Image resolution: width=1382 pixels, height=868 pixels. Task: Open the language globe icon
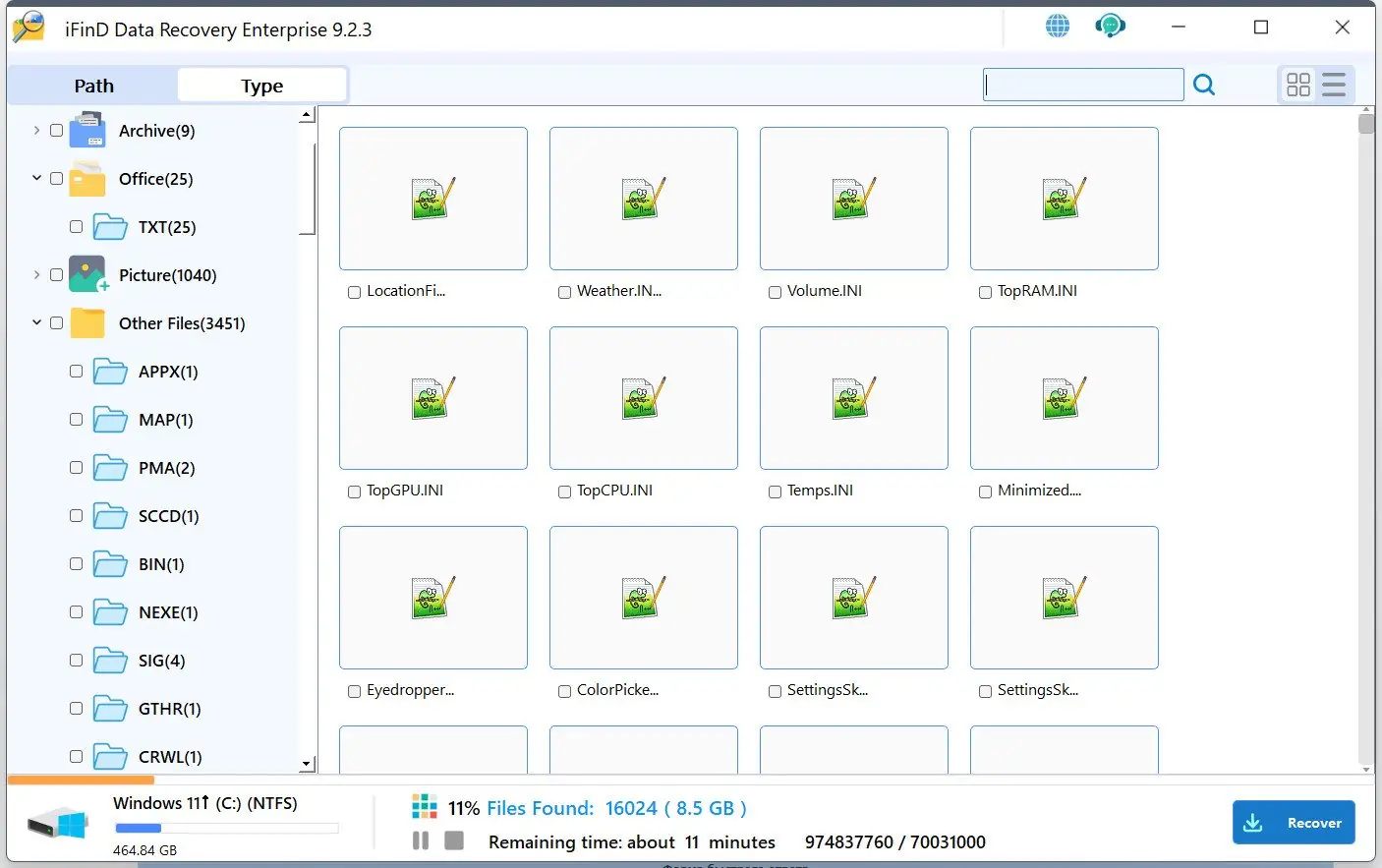point(1058,26)
